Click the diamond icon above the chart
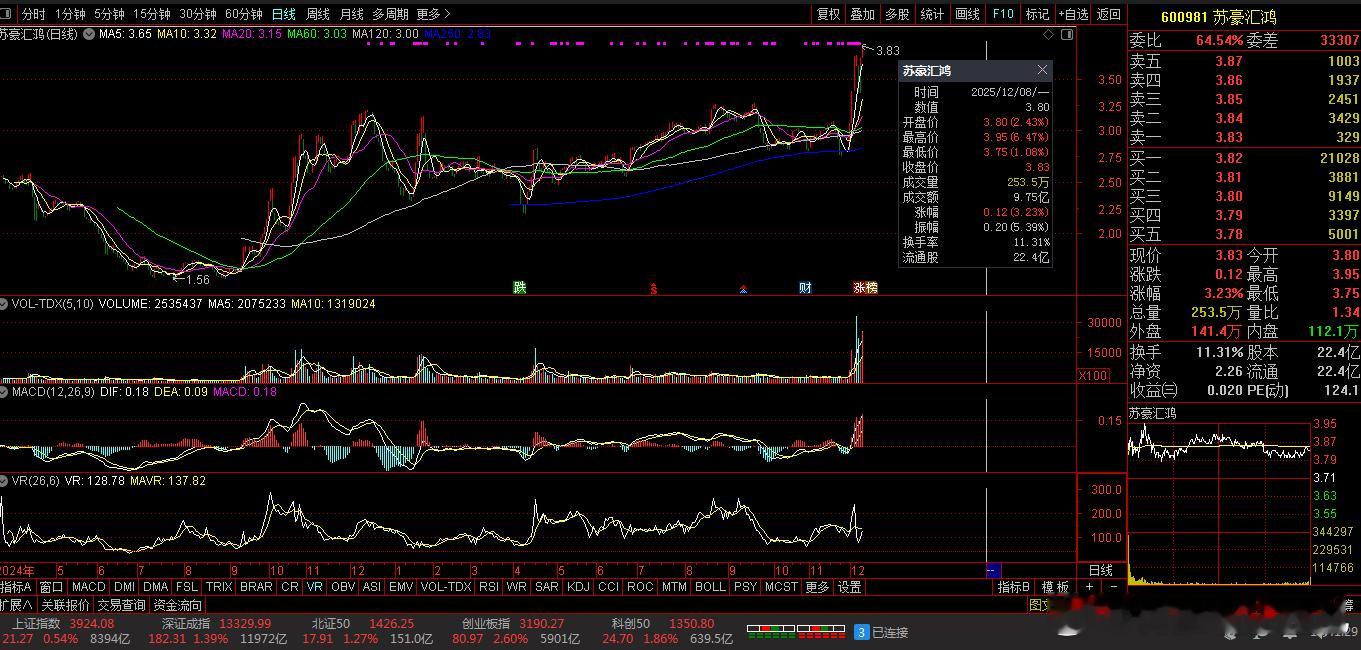 pos(1048,34)
